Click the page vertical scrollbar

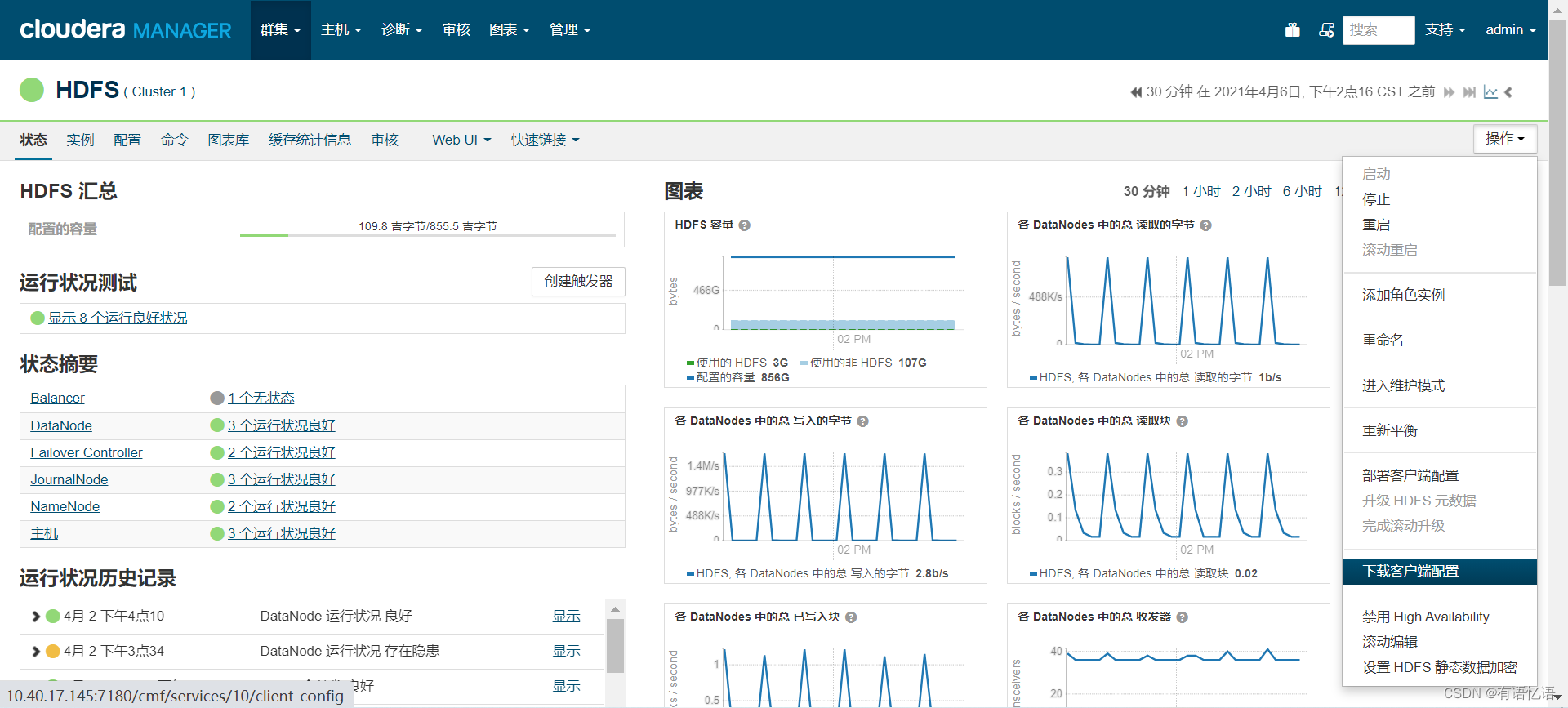pos(1558,153)
